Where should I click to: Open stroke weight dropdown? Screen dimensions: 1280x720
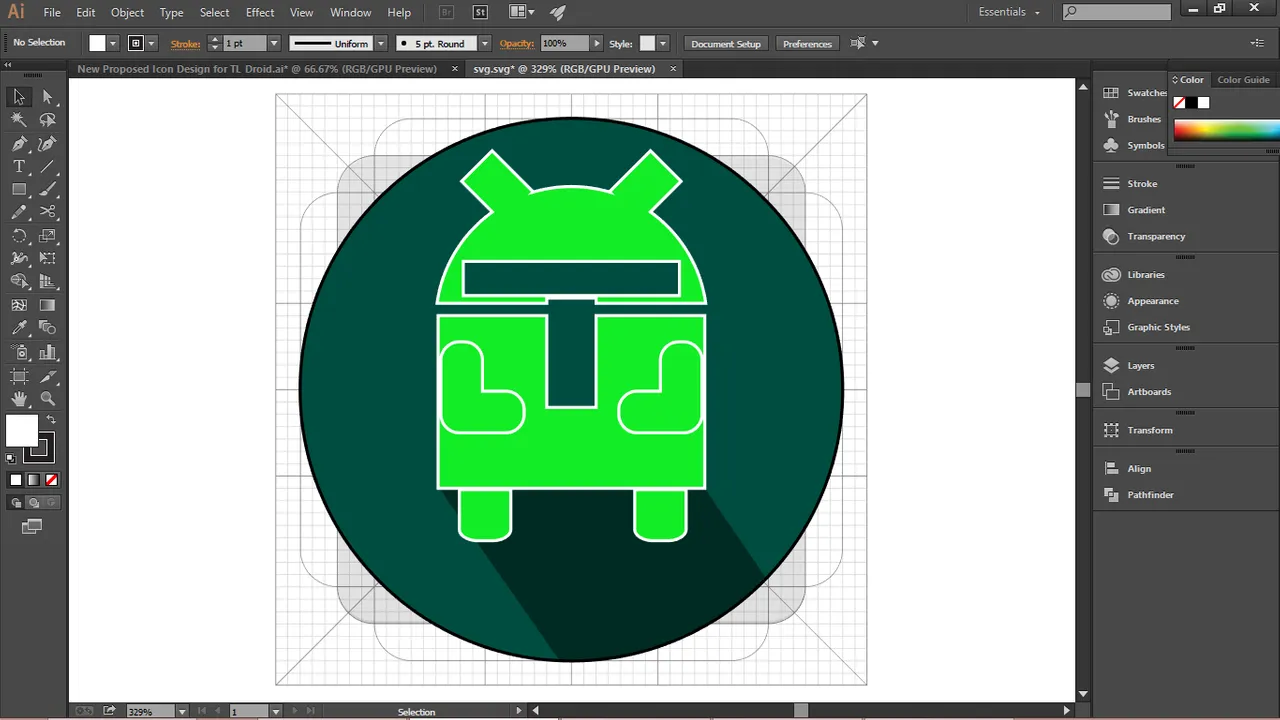tap(273, 43)
